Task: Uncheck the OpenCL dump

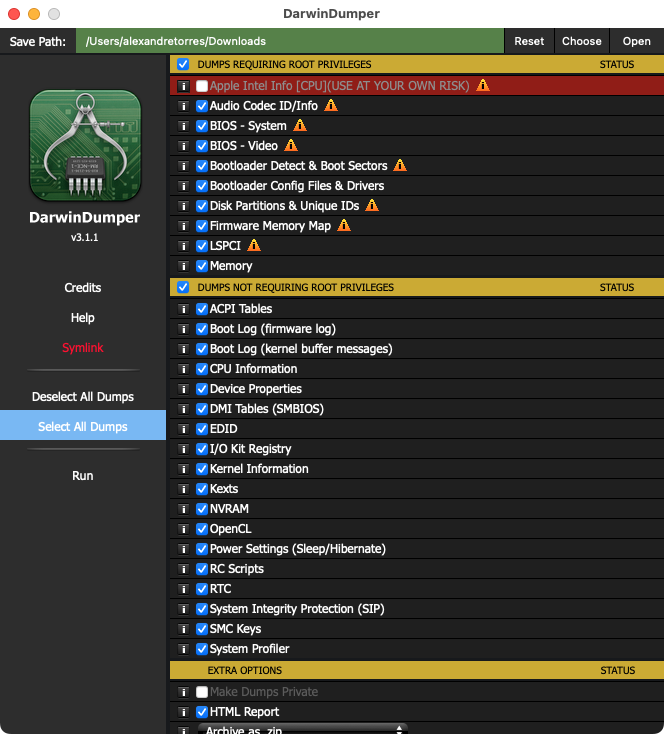Action: [x=202, y=529]
